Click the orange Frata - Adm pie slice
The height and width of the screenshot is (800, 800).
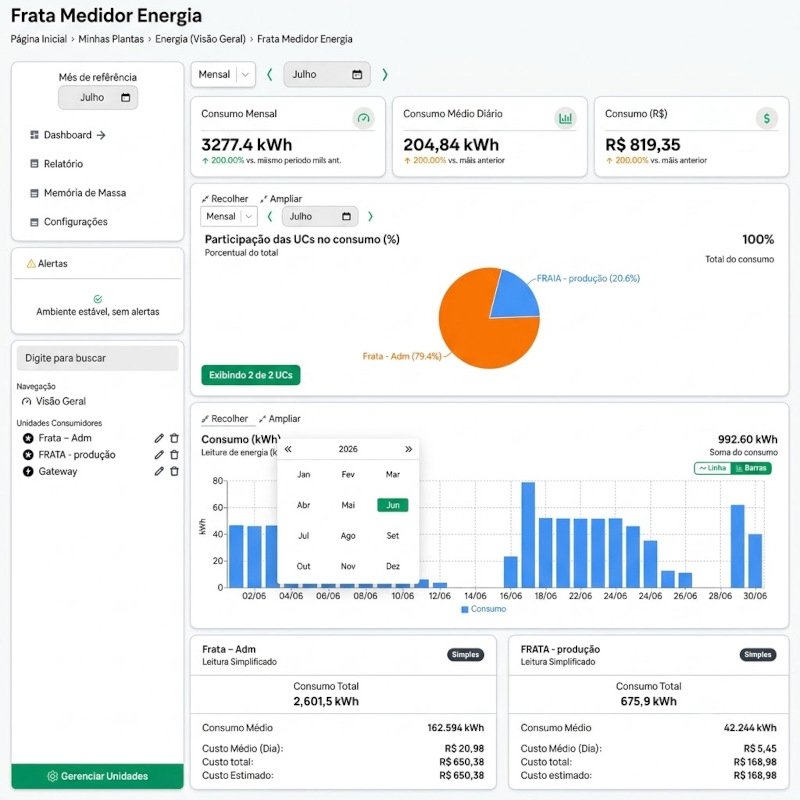[x=469, y=332]
